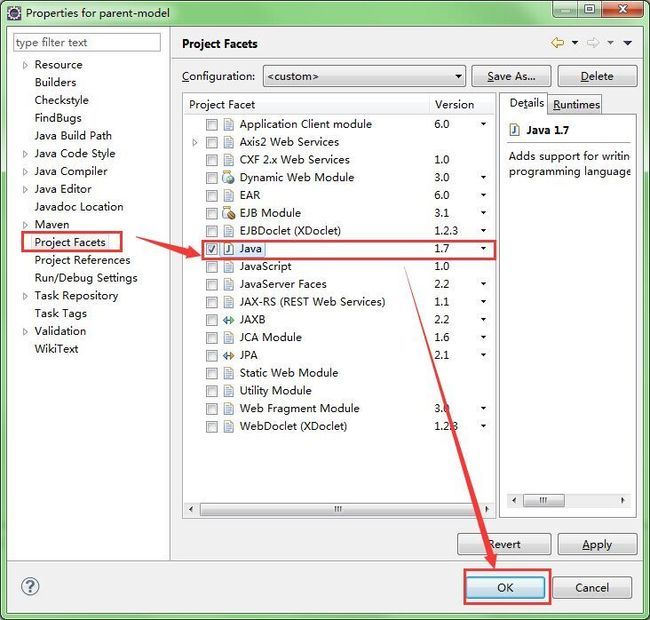Click the Static Web Module document icon
The width and height of the screenshot is (650, 620).
tap(228, 373)
